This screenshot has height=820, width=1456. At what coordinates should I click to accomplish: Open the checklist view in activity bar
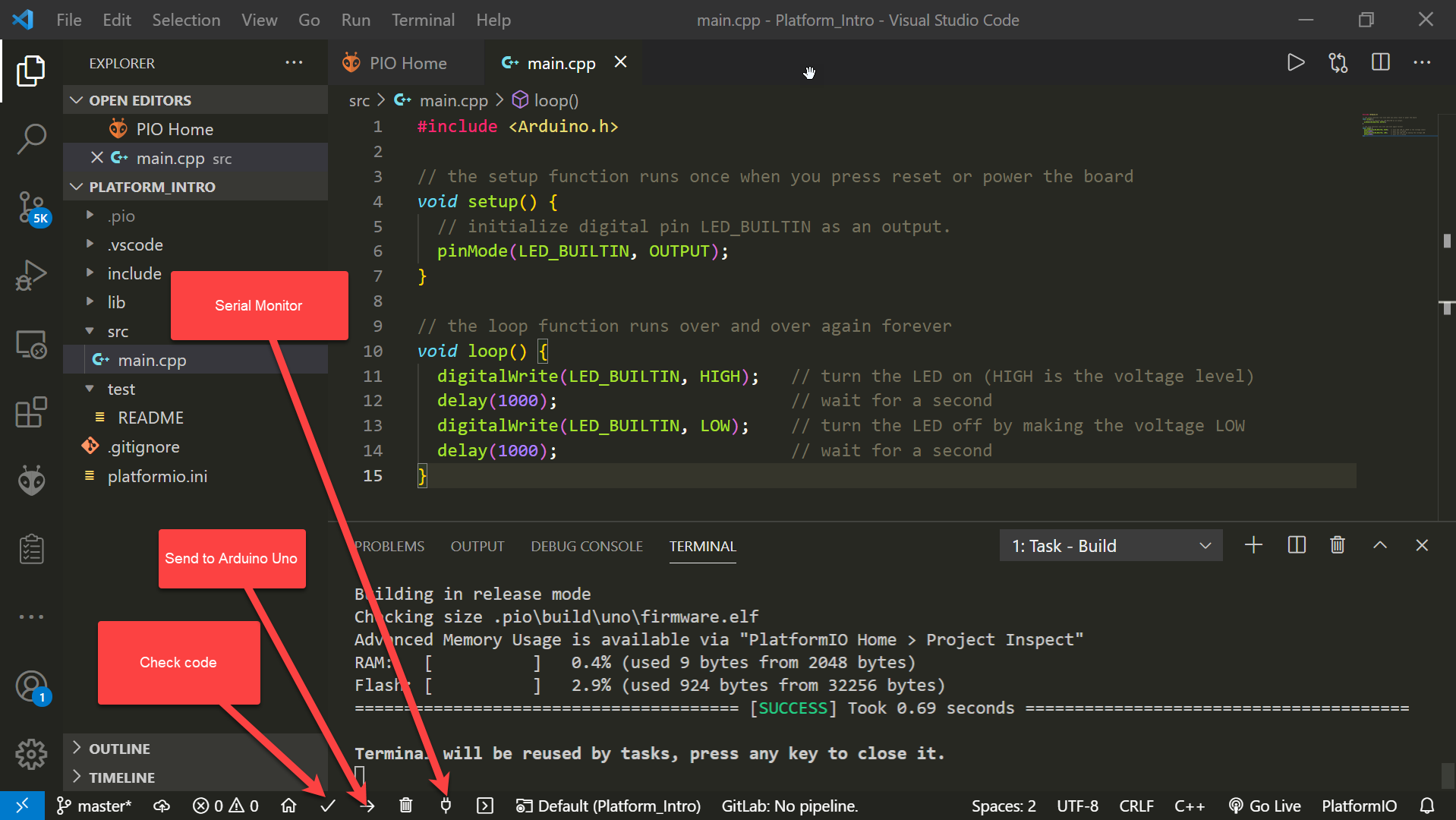point(31,549)
